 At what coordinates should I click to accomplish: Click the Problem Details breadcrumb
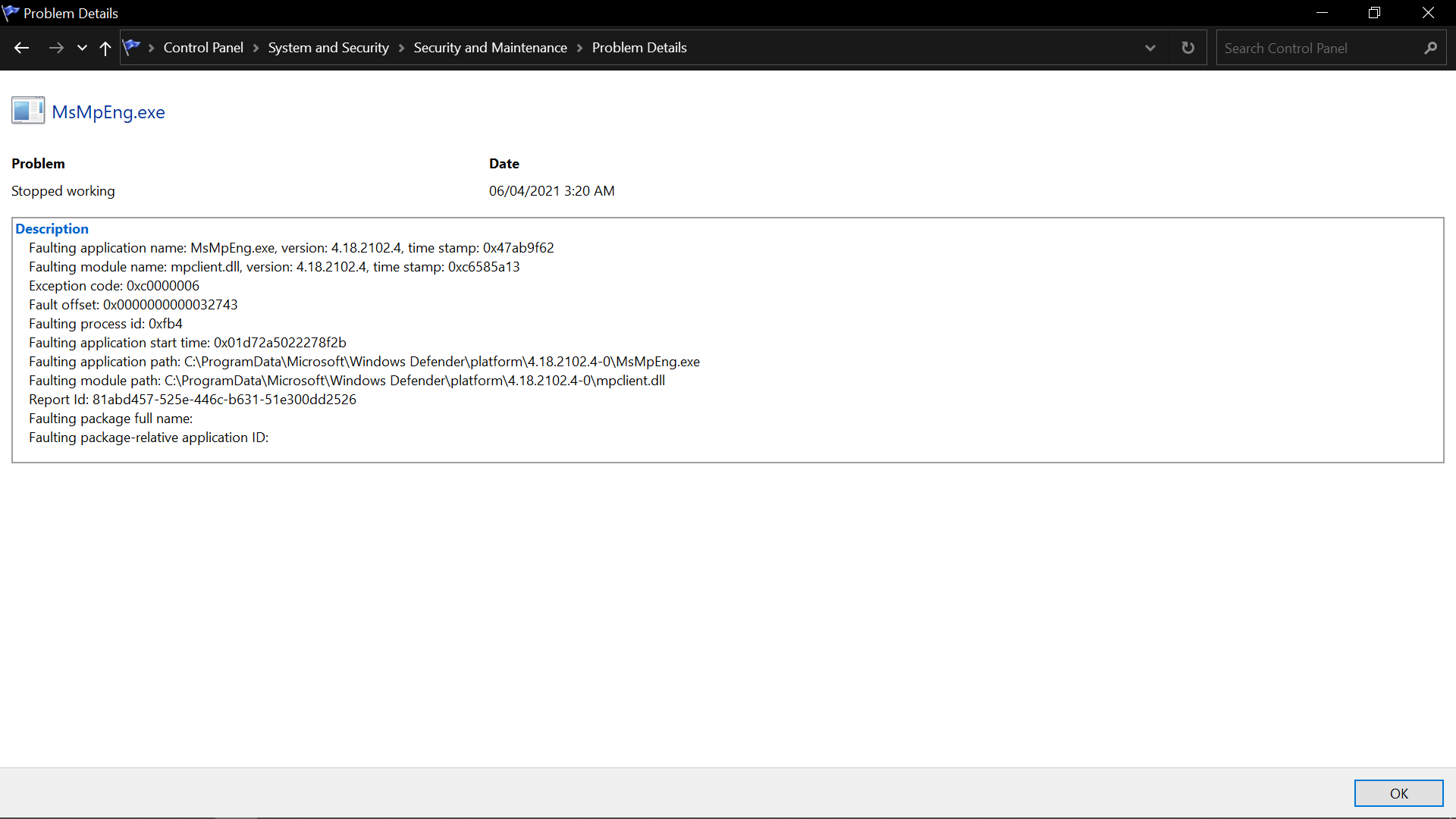pyautogui.click(x=639, y=48)
